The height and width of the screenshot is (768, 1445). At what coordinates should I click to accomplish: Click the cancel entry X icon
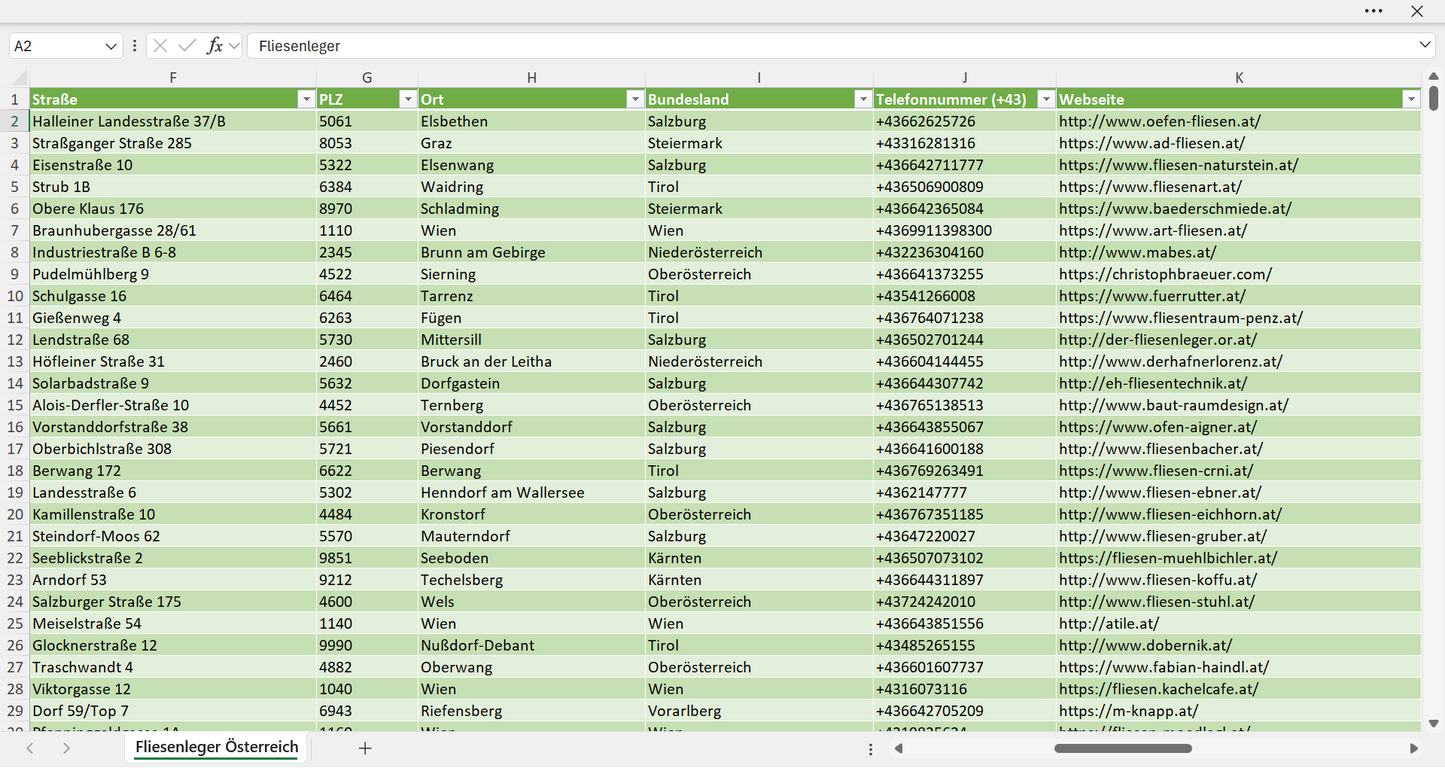tap(160, 46)
